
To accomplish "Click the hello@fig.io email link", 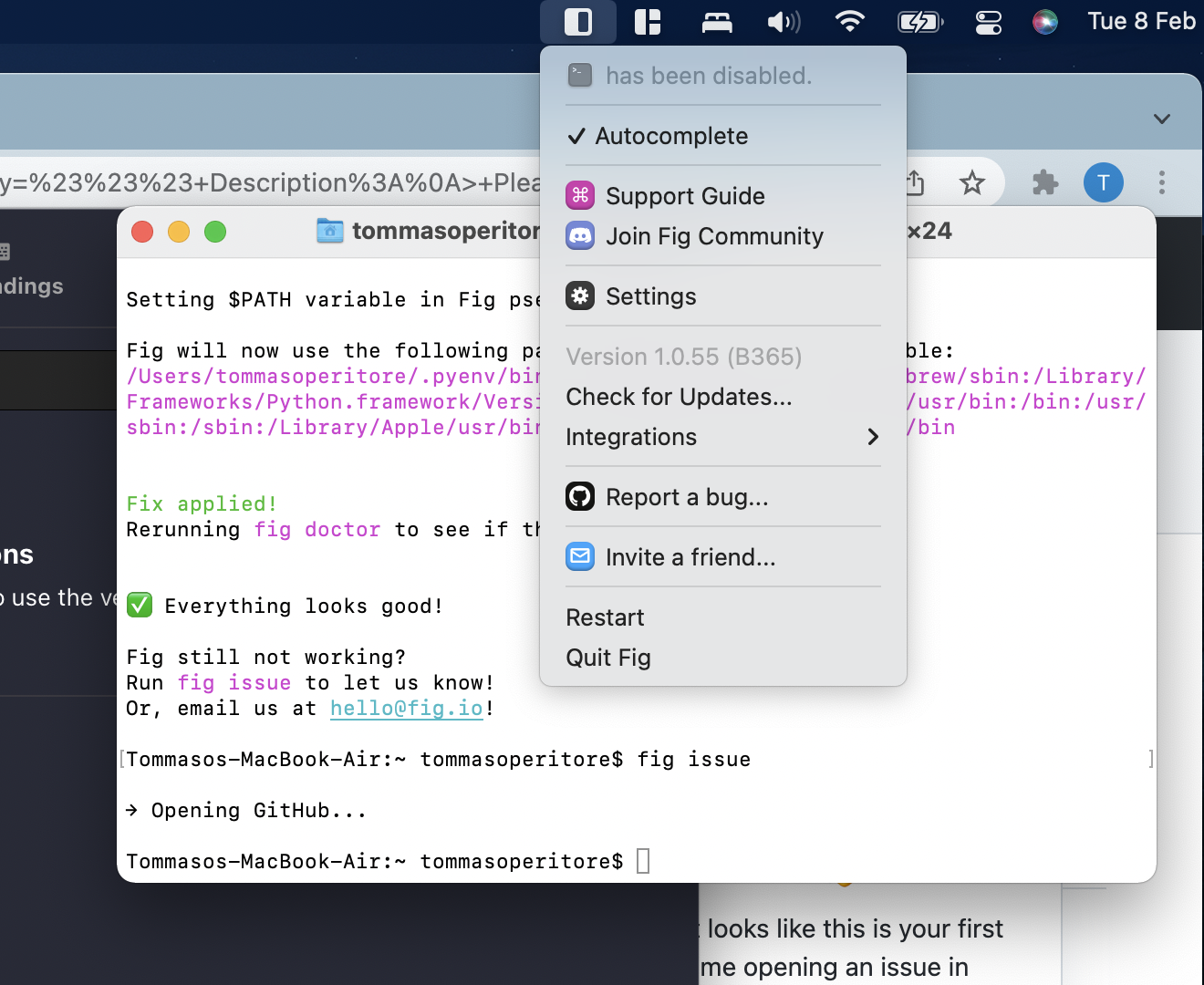I will coord(407,708).
